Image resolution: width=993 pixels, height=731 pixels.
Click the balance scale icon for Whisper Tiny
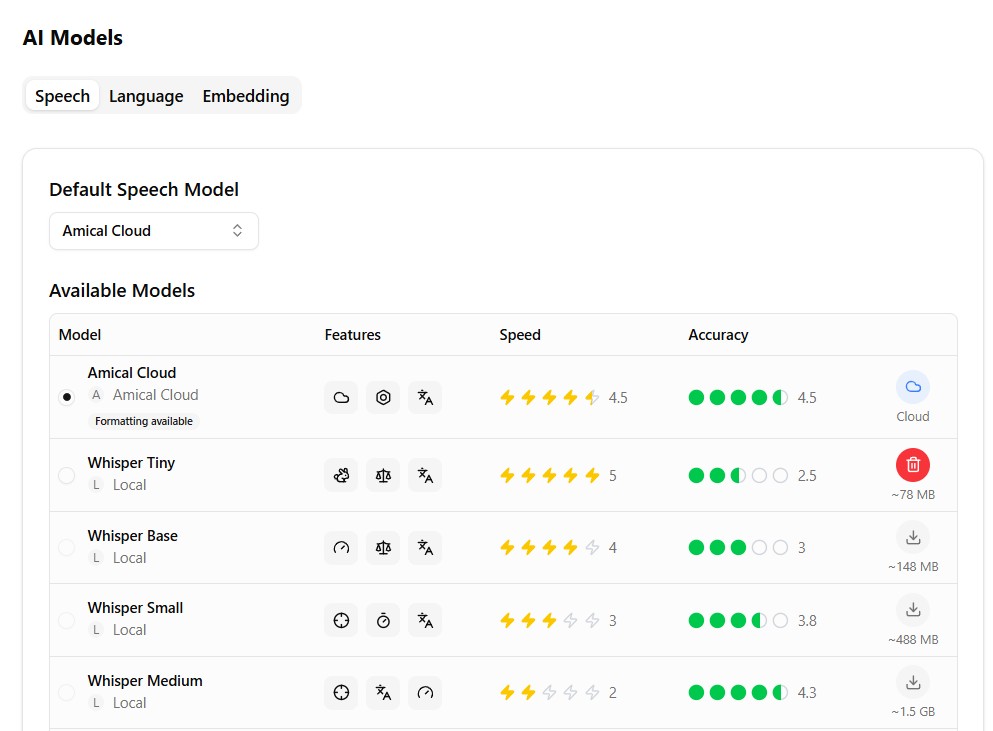tap(383, 475)
